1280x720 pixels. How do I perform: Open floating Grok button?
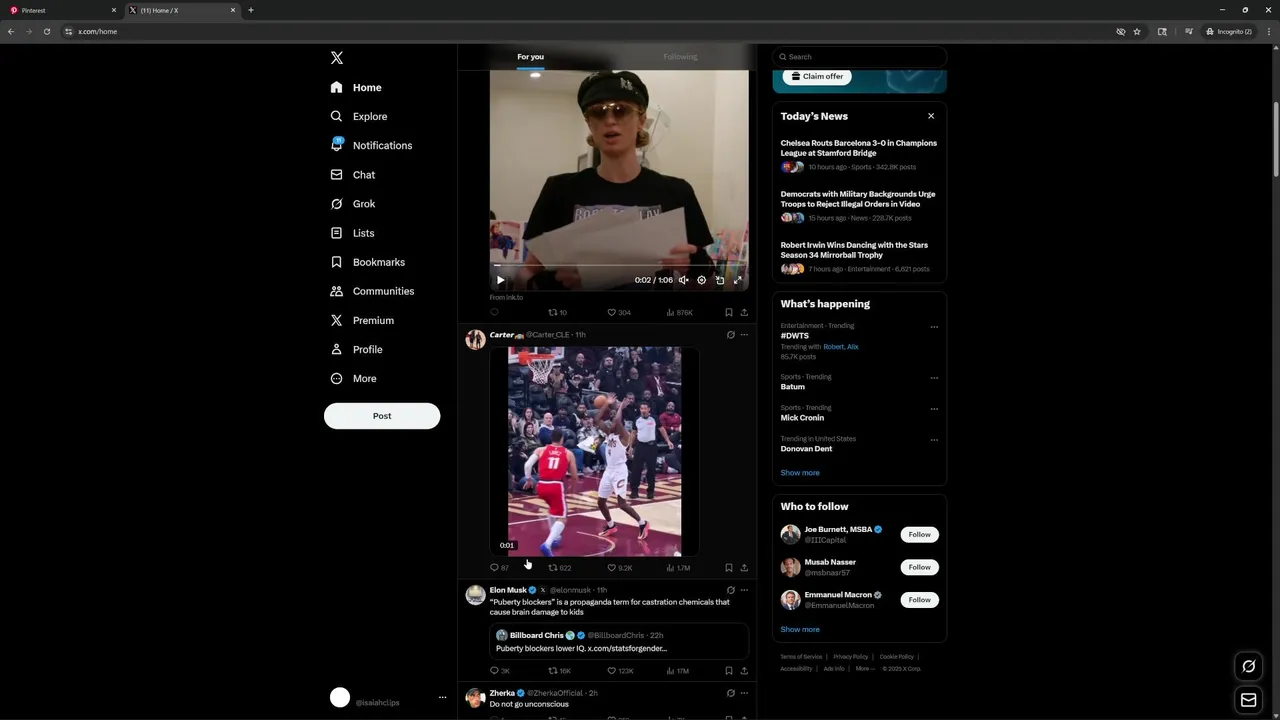pos(1248,666)
